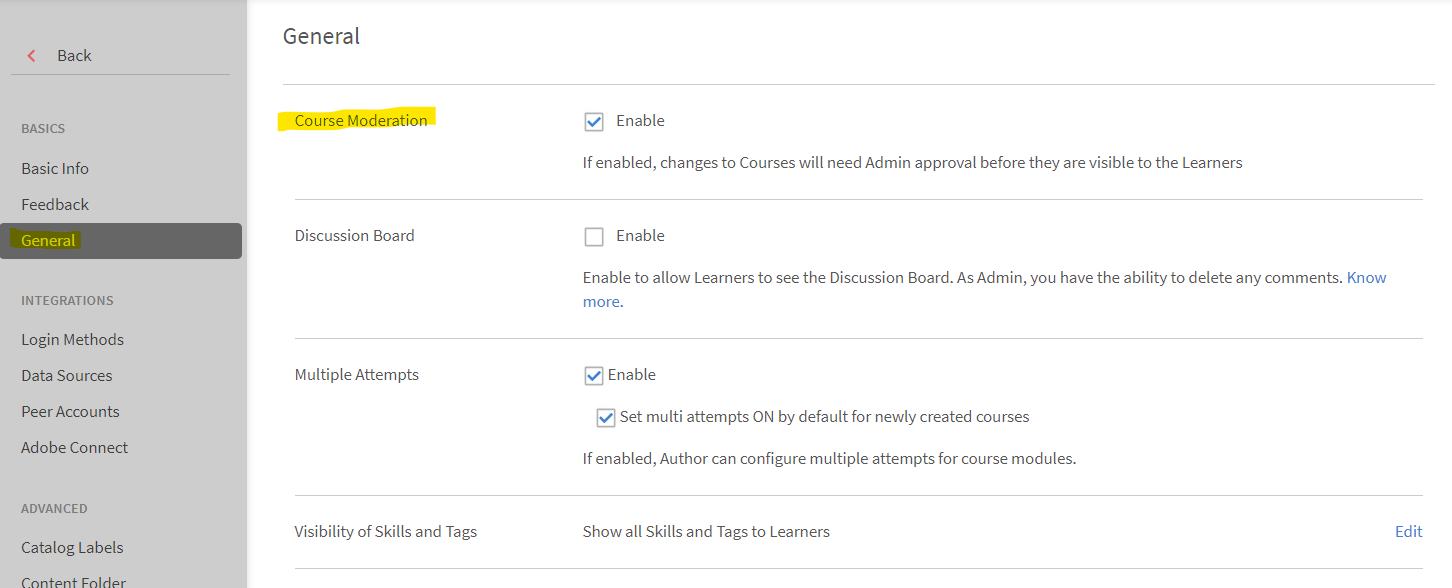Edit Visibility of Skills and Tags

(1408, 532)
